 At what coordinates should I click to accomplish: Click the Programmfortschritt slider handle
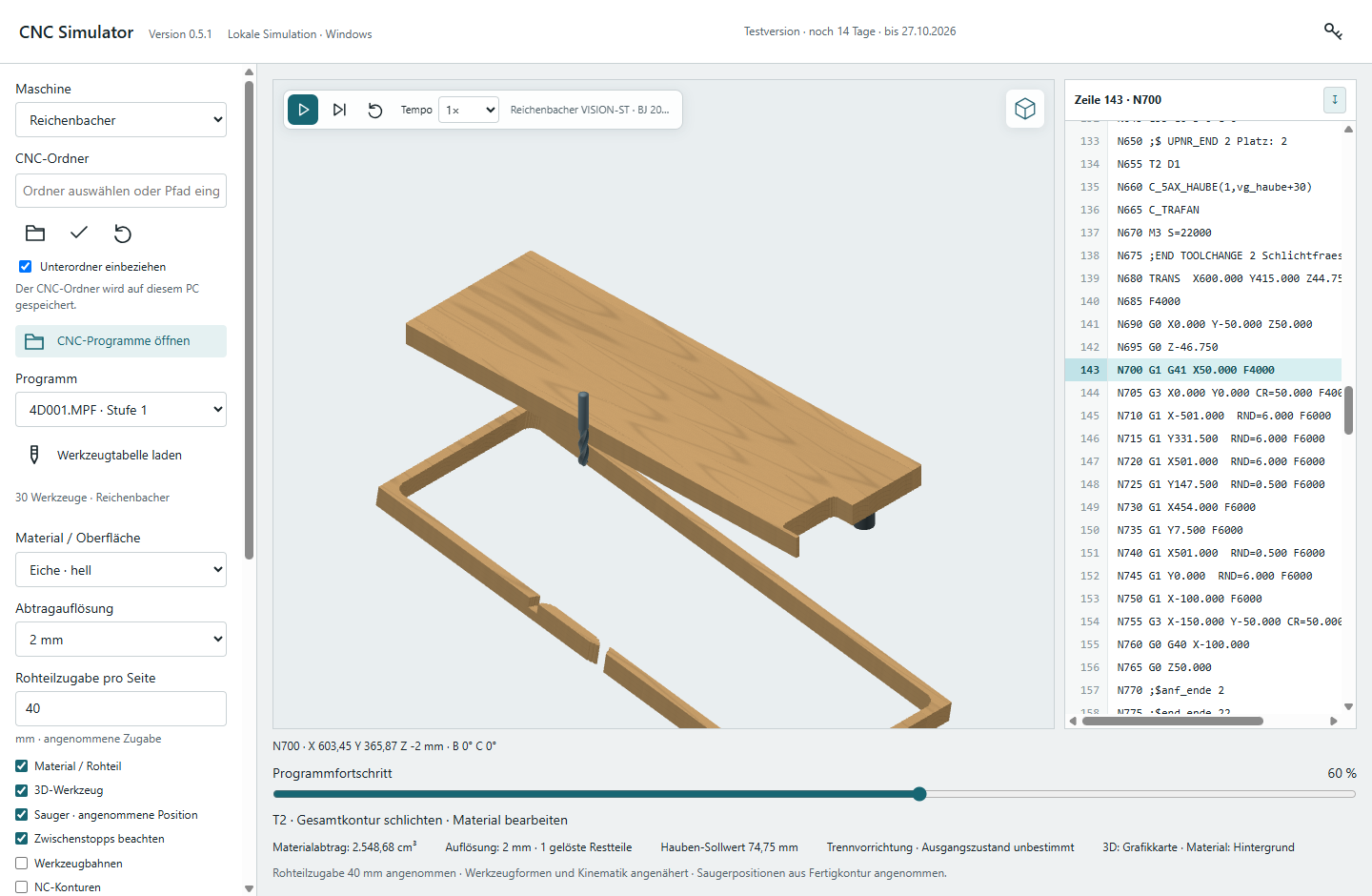[x=919, y=794]
